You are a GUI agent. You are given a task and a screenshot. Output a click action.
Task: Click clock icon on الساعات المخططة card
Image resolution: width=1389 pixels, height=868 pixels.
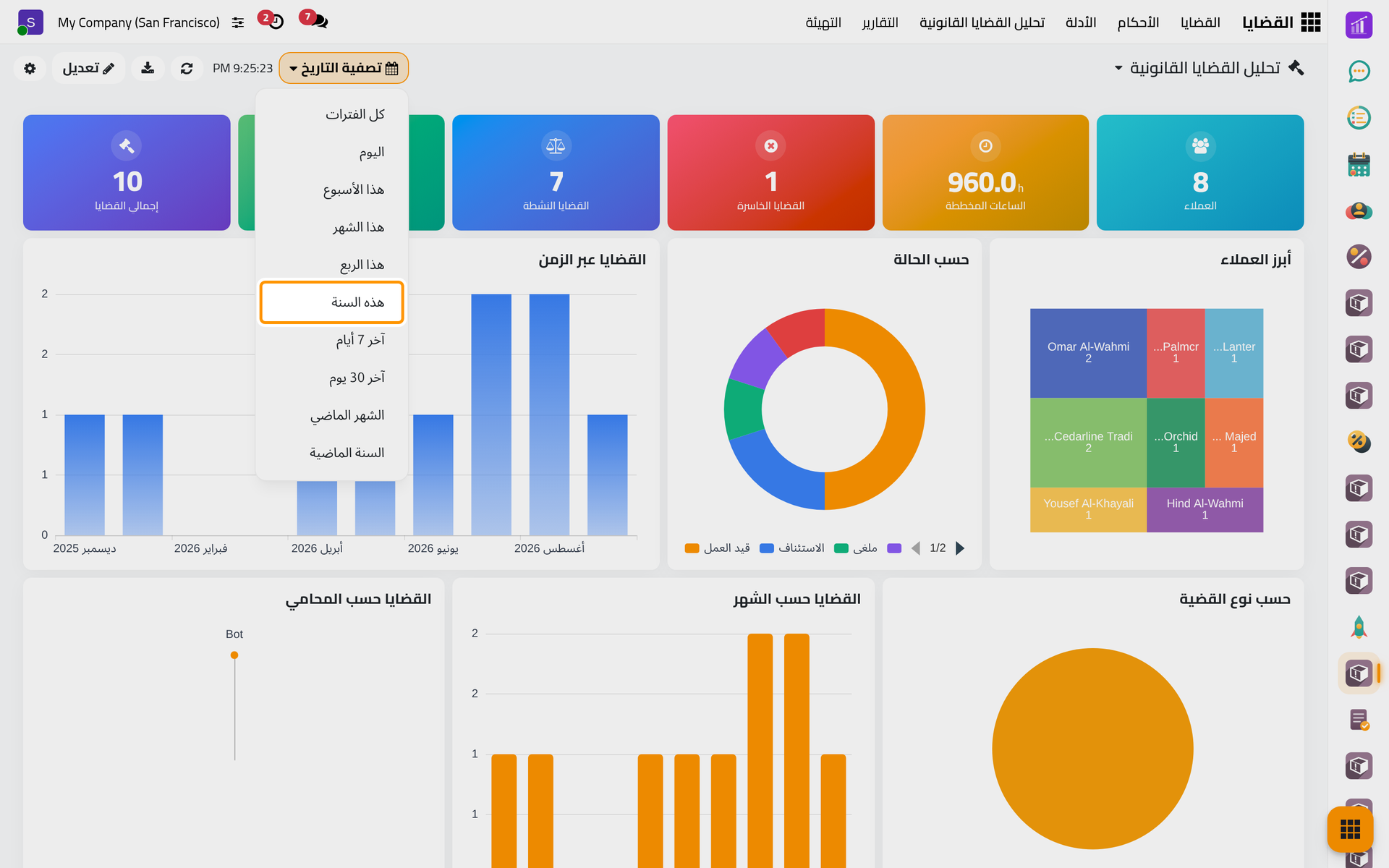click(x=985, y=146)
